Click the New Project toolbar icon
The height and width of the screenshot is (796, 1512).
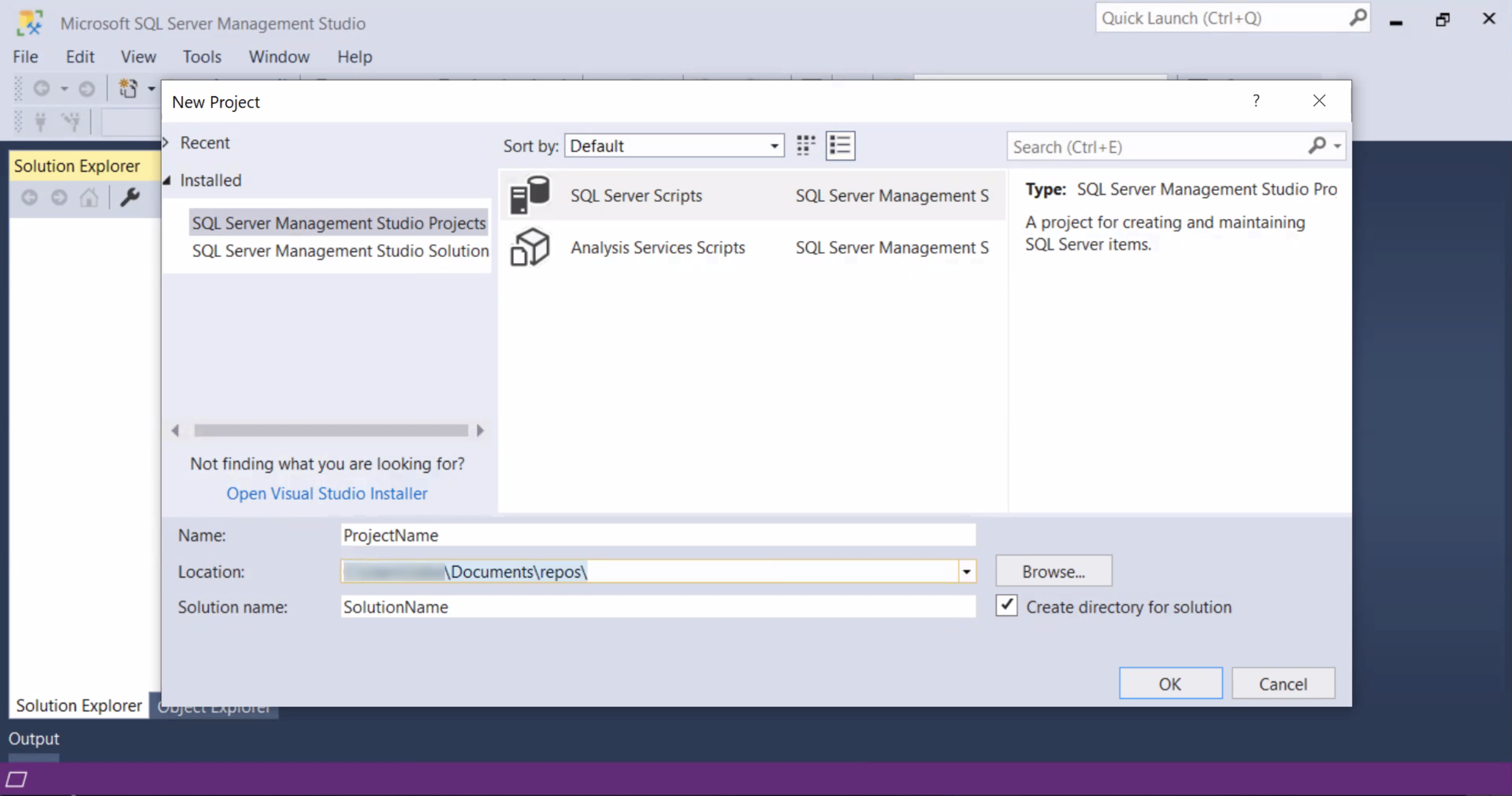(128, 88)
